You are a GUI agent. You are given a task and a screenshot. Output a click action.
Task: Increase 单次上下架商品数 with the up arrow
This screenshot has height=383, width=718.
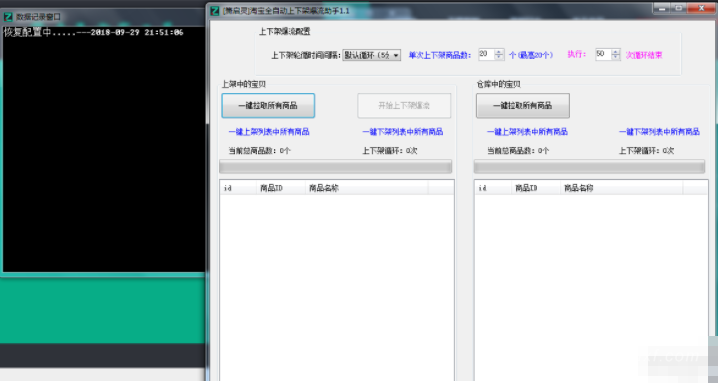click(x=499, y=52)
